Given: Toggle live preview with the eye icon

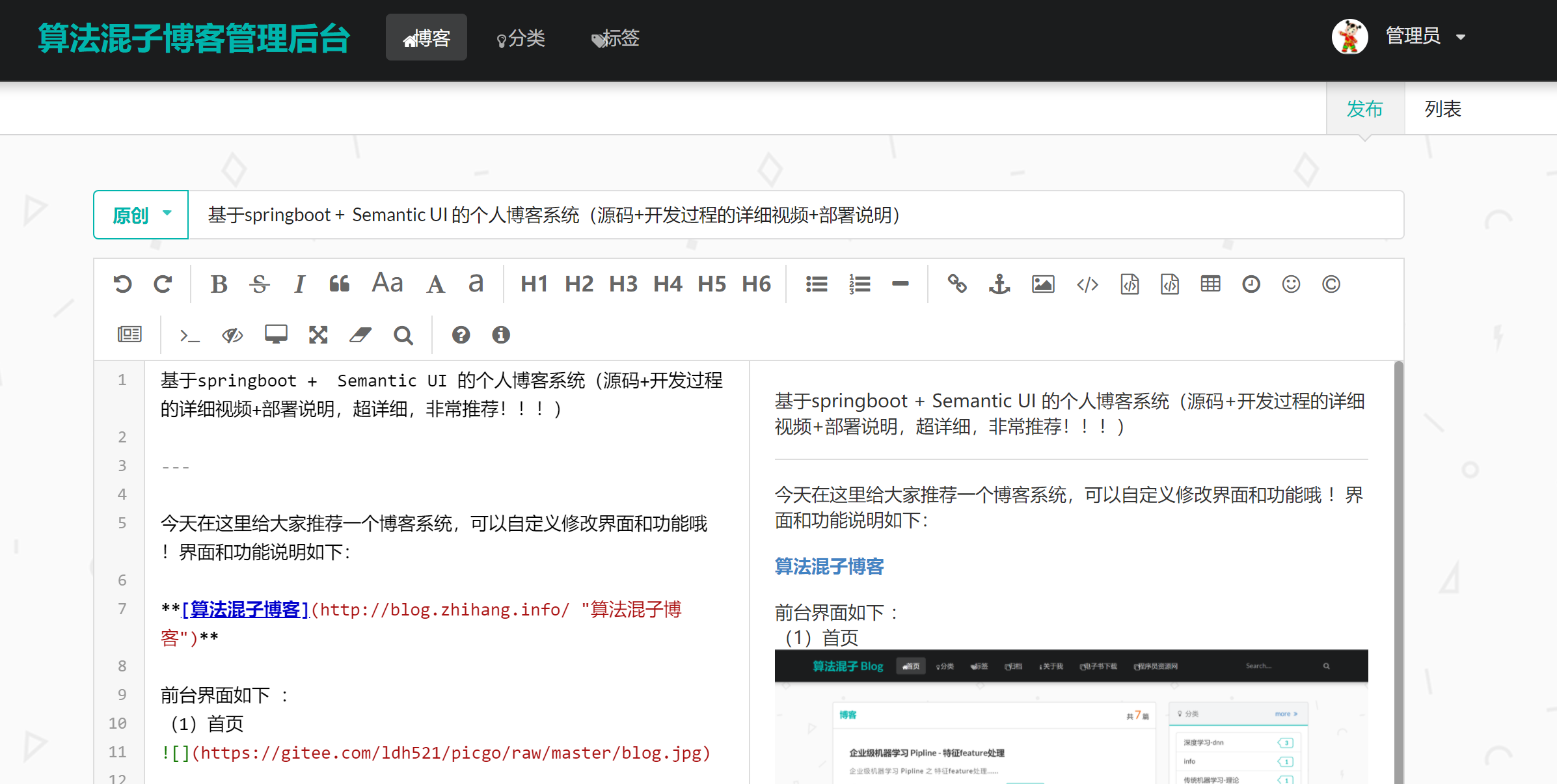Looking at the screenshot, I should 232,334.
